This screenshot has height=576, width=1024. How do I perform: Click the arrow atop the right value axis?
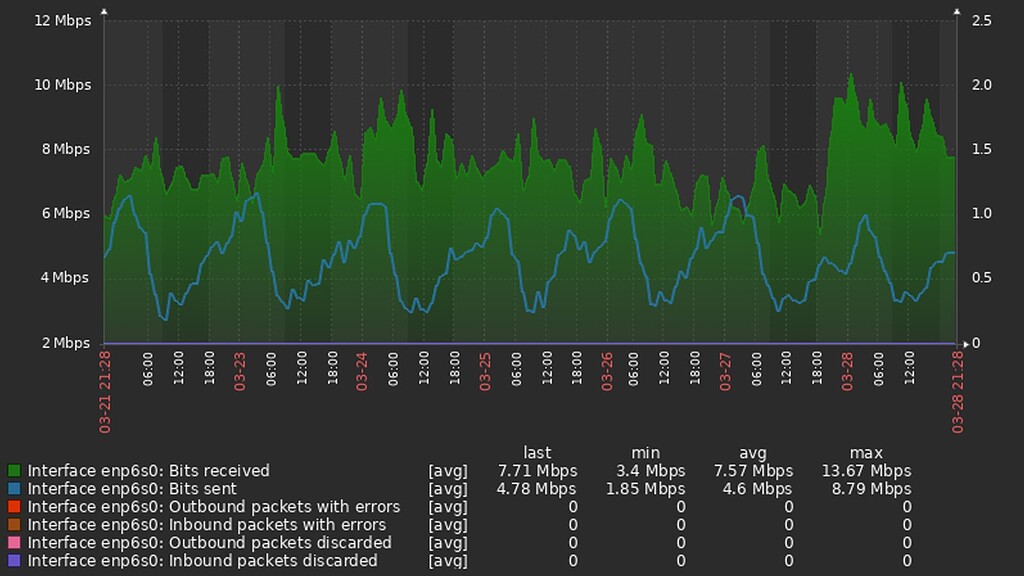pyautogui.click(x=957, y=10)
